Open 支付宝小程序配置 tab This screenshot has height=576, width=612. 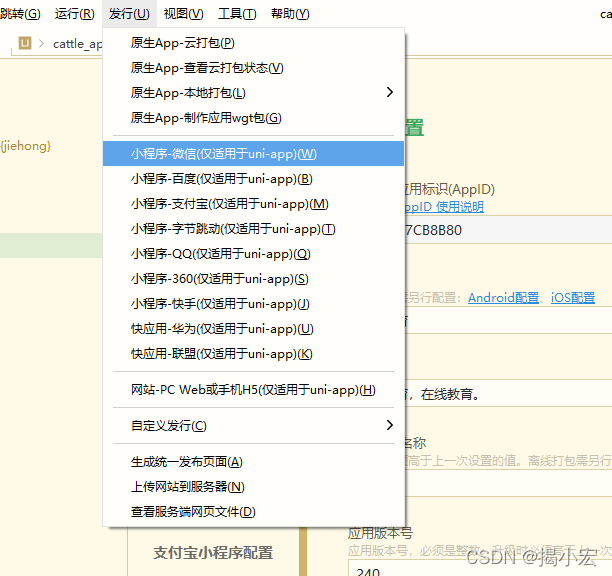[213, 553]
